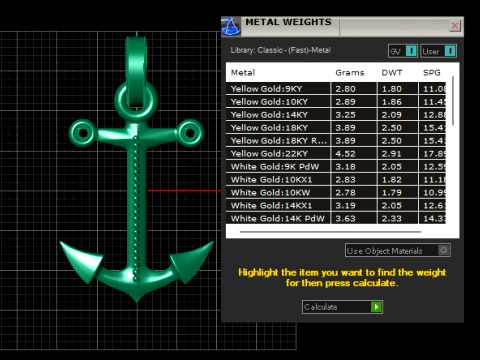Viewport: 480px width, 360px height.
Task: Click the Grams column header
Action: (350, 73)
